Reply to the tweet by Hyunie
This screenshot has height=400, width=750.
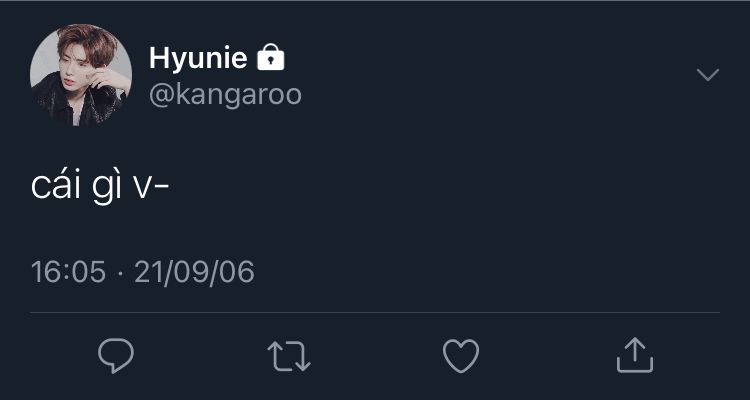coord(116,355)
